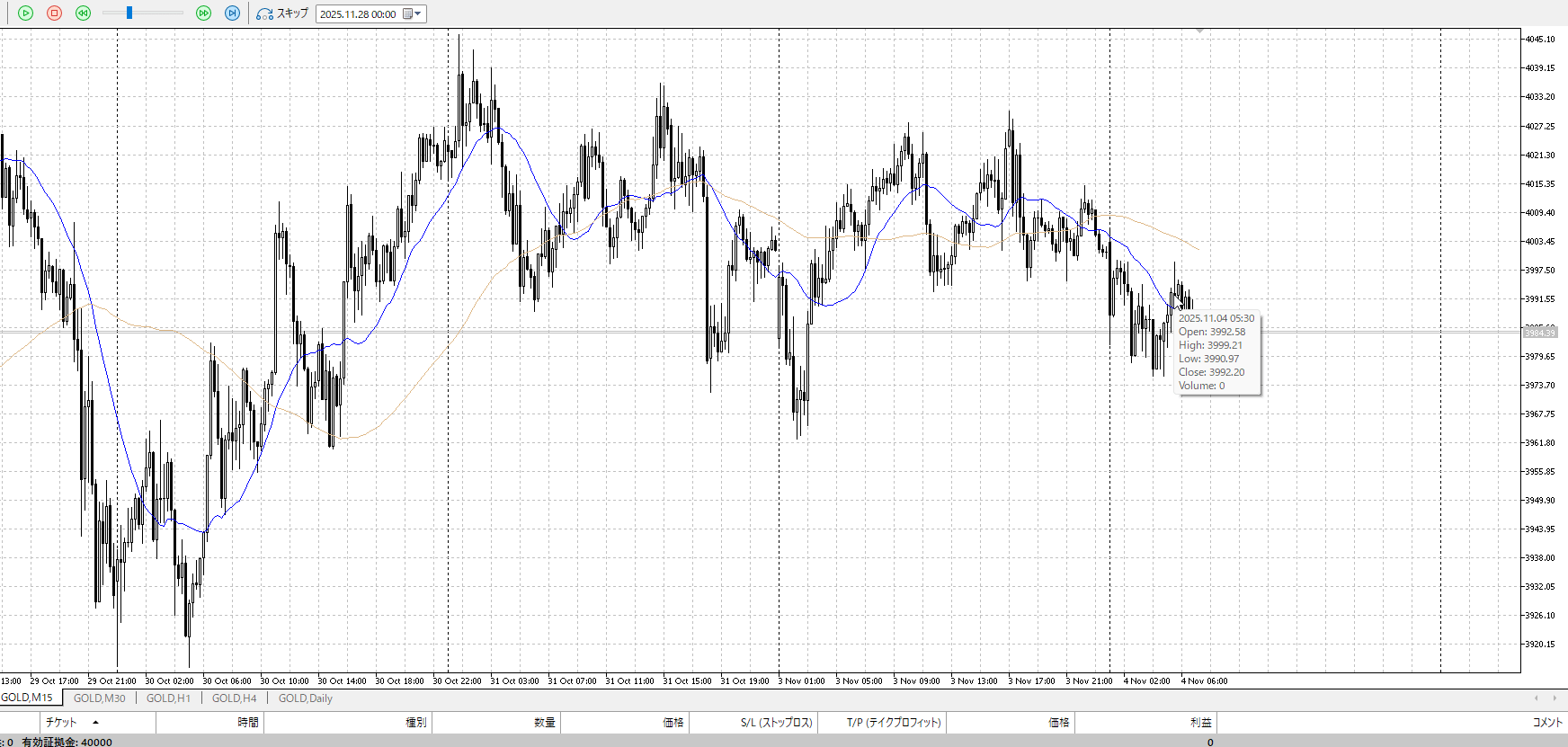
Task: Click the 2025.11.28 00:00 date field
Action: click(359, 14)
